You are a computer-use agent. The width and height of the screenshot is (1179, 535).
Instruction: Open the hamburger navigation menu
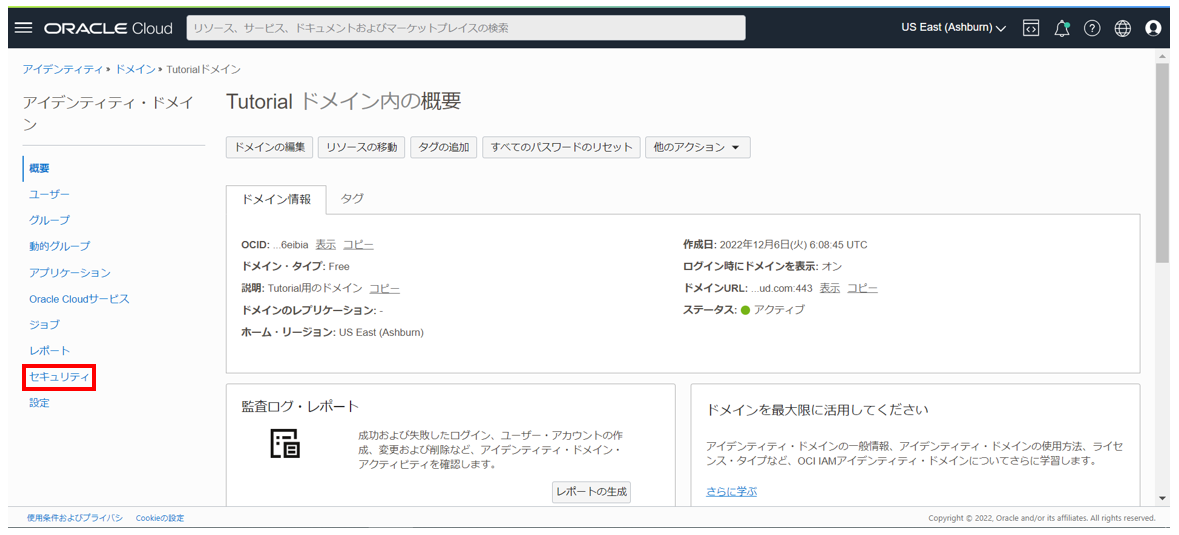tap(23, 28)
